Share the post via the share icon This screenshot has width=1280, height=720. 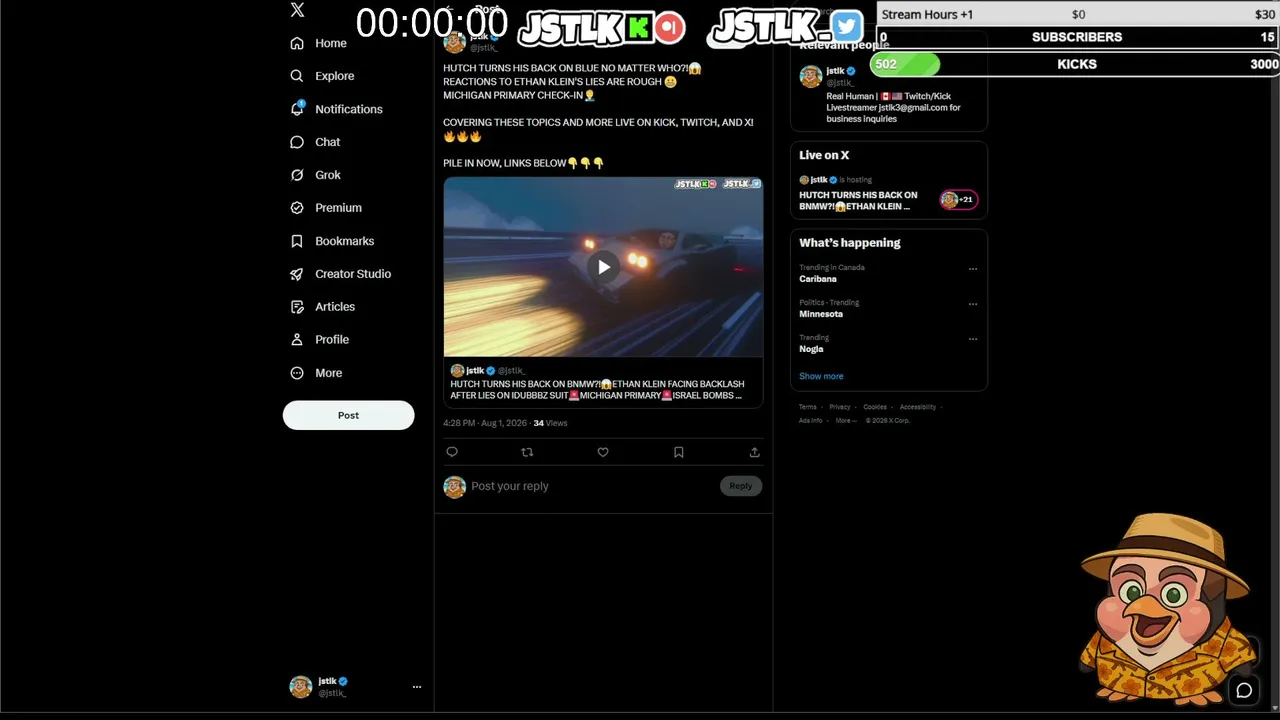click(x=754, y=452)
